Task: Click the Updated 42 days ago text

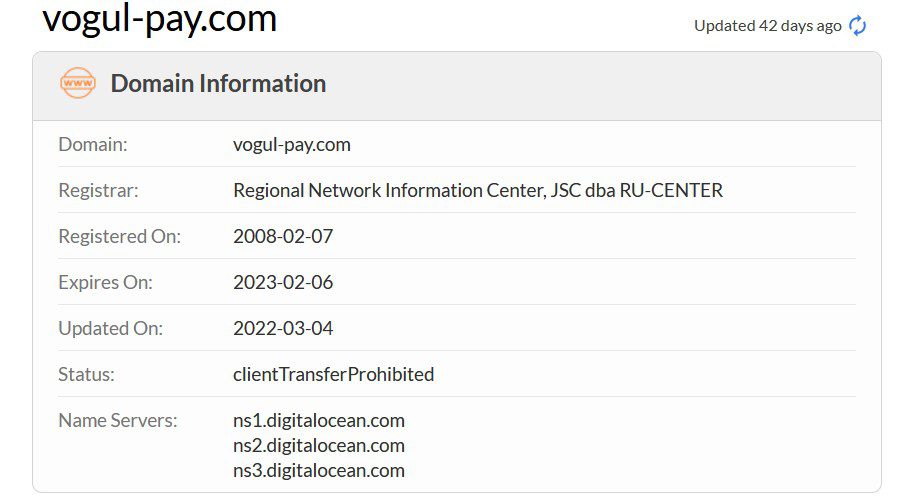Action: 767,26
